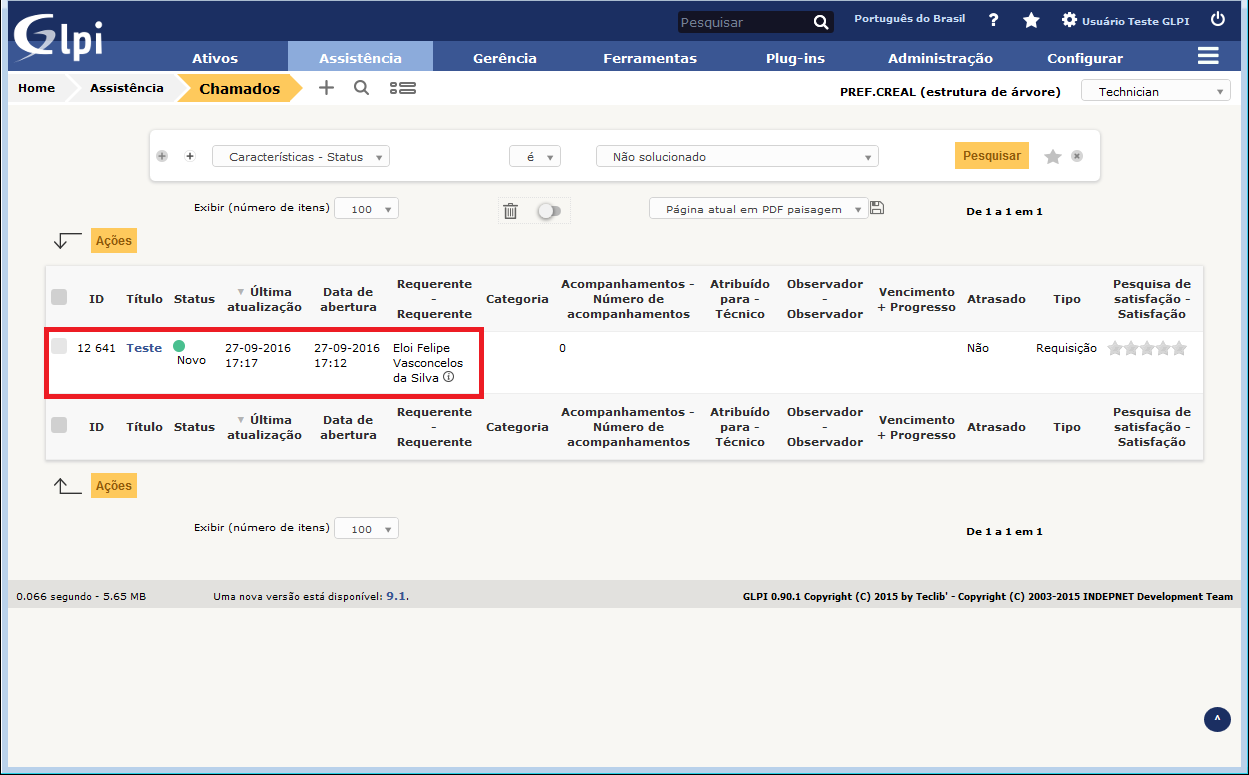Screen dimensions: 1249x775
Task: Open the Teste ticket link
Action: tap(144, 348)
